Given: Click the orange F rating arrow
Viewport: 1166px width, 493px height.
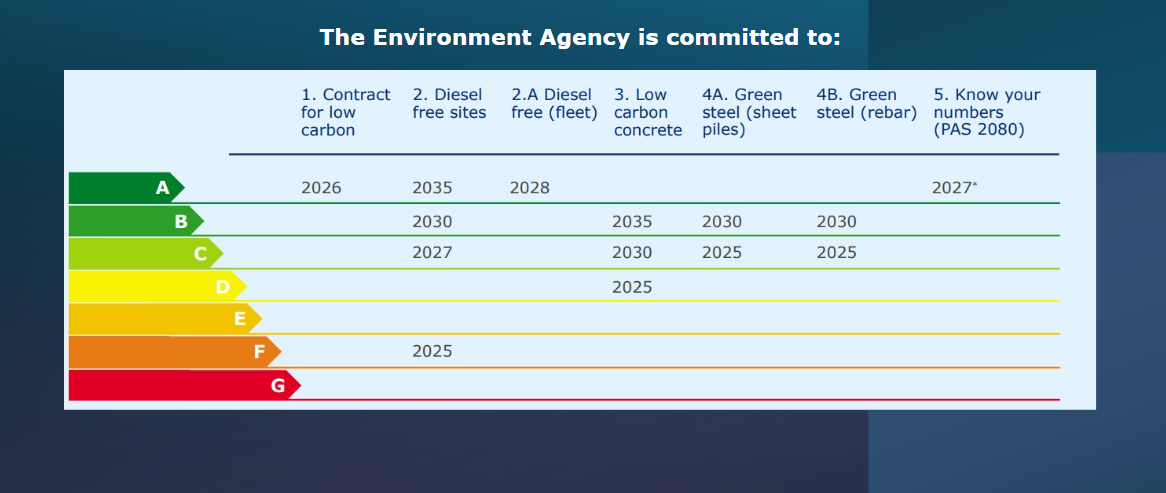Looking at the screenshot, I should [x=175, y=352].
